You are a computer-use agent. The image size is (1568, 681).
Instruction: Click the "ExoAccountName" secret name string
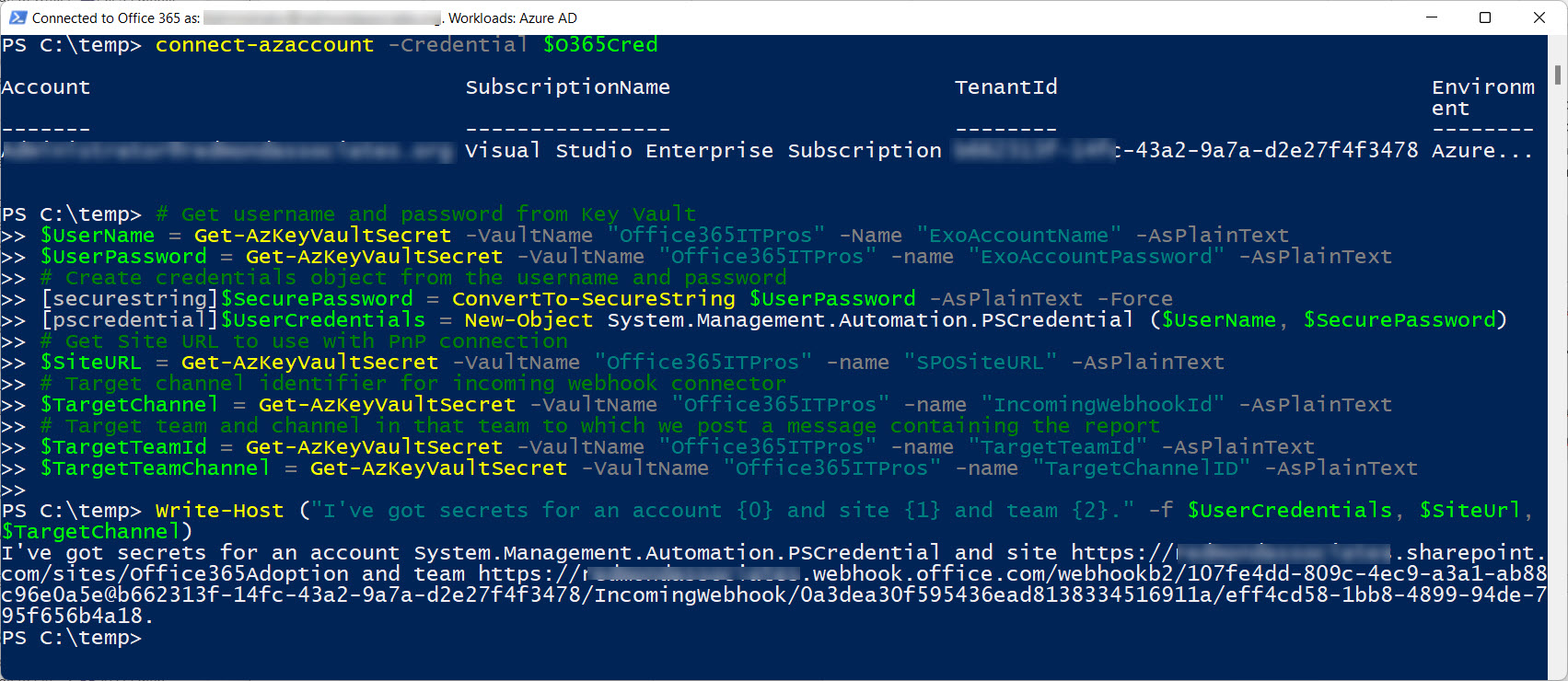[x=1018, y=236]
